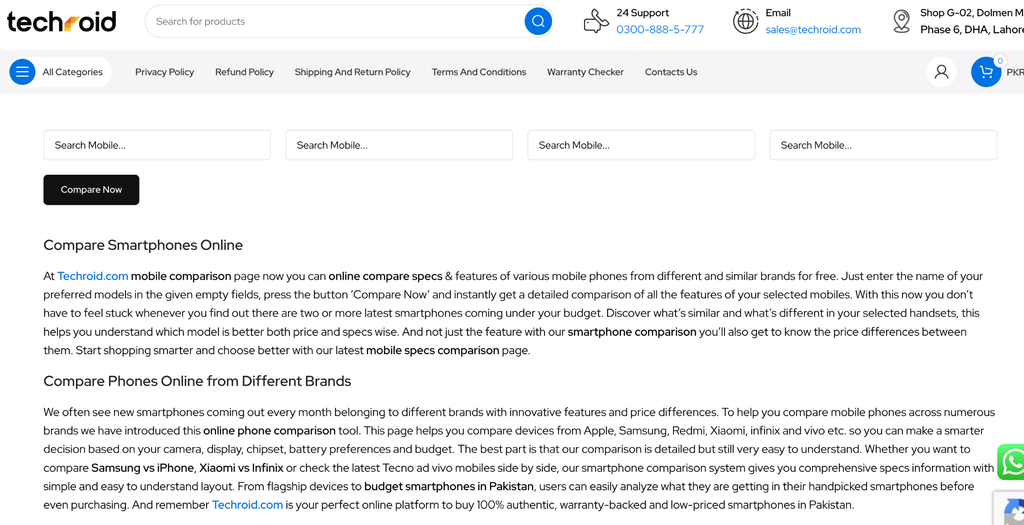Open the Contacts Us page
The height and width of the screenshot is (525, 1024).
coord(671,72)
